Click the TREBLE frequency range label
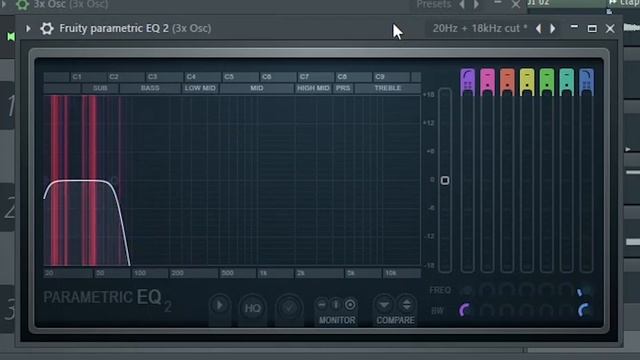640x360 pixels. tap(387, 88)
